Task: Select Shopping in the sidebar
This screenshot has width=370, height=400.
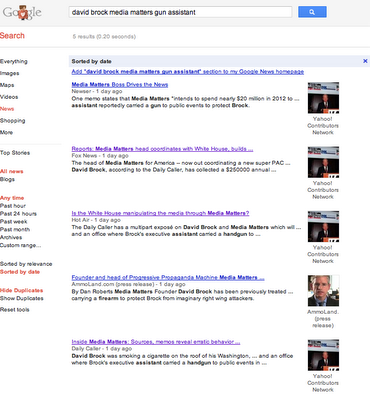Action: (13, 121)
